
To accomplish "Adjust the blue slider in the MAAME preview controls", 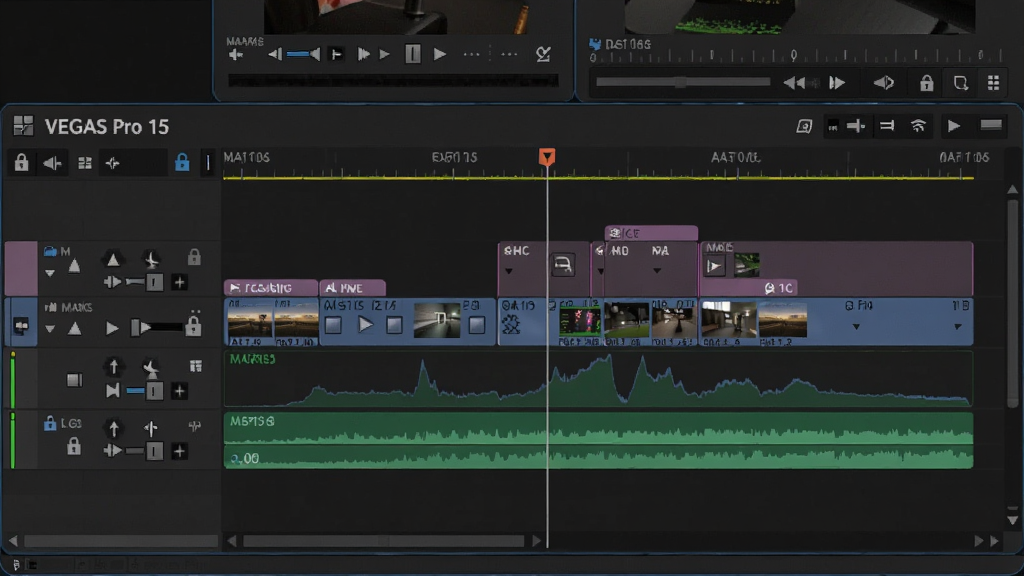I will [x=298, y=54].
